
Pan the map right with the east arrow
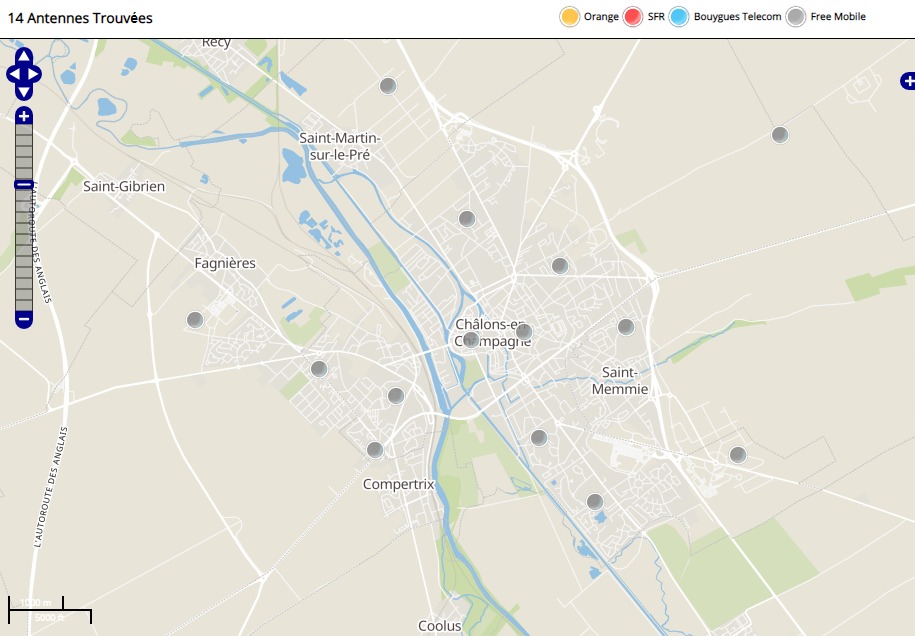pos(35,74)
